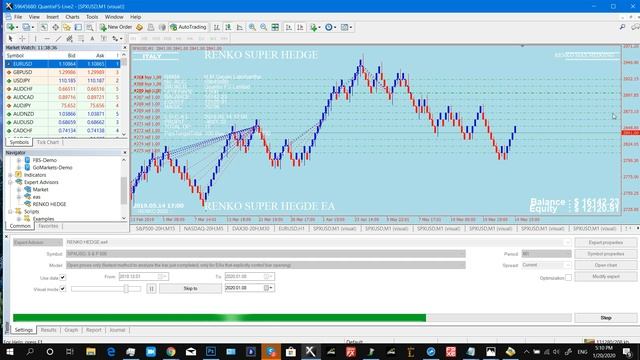
Task: Toggle the Auto Scroll chart icon
Action: coord(289,27)
